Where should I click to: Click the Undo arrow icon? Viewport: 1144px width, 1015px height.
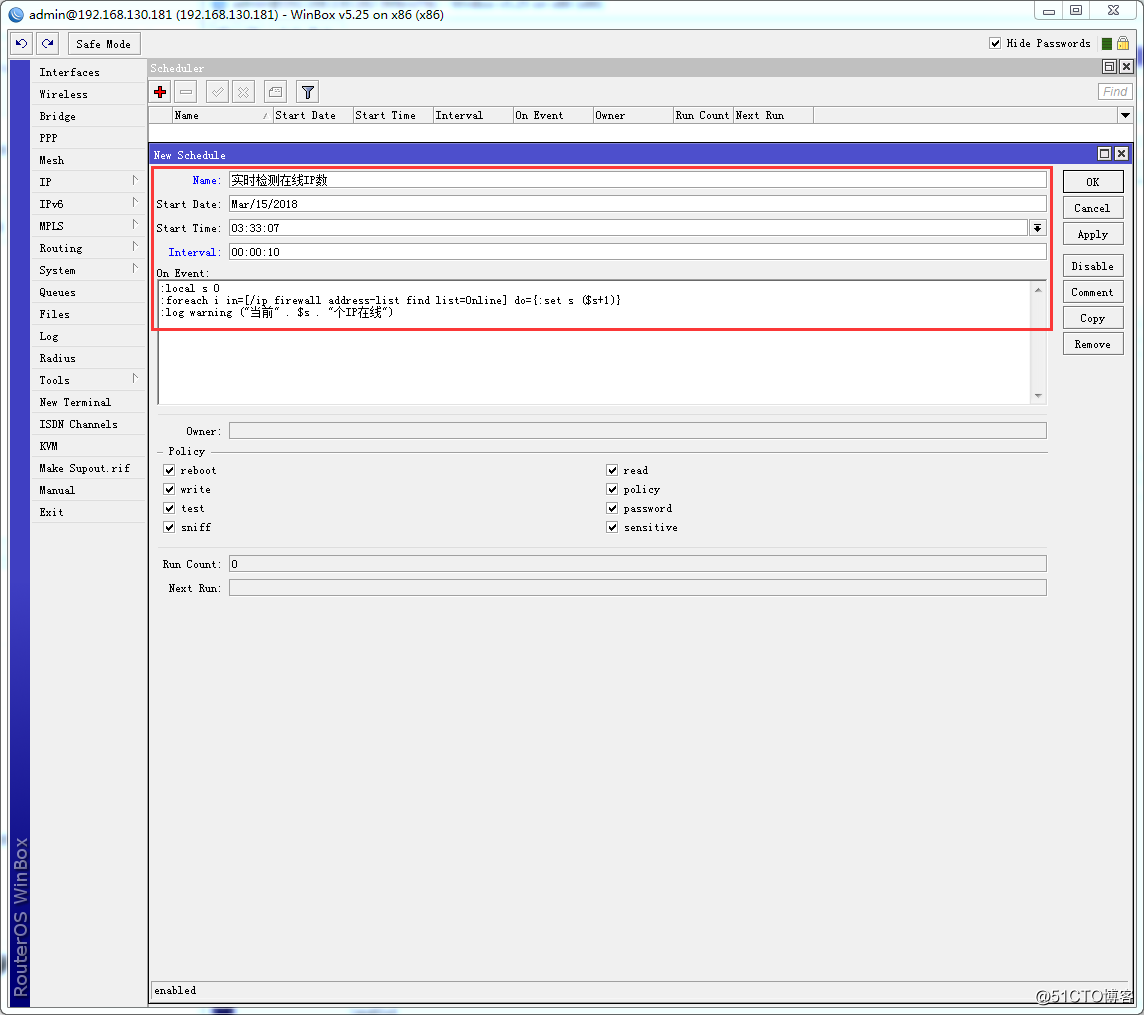click(21, 44)
